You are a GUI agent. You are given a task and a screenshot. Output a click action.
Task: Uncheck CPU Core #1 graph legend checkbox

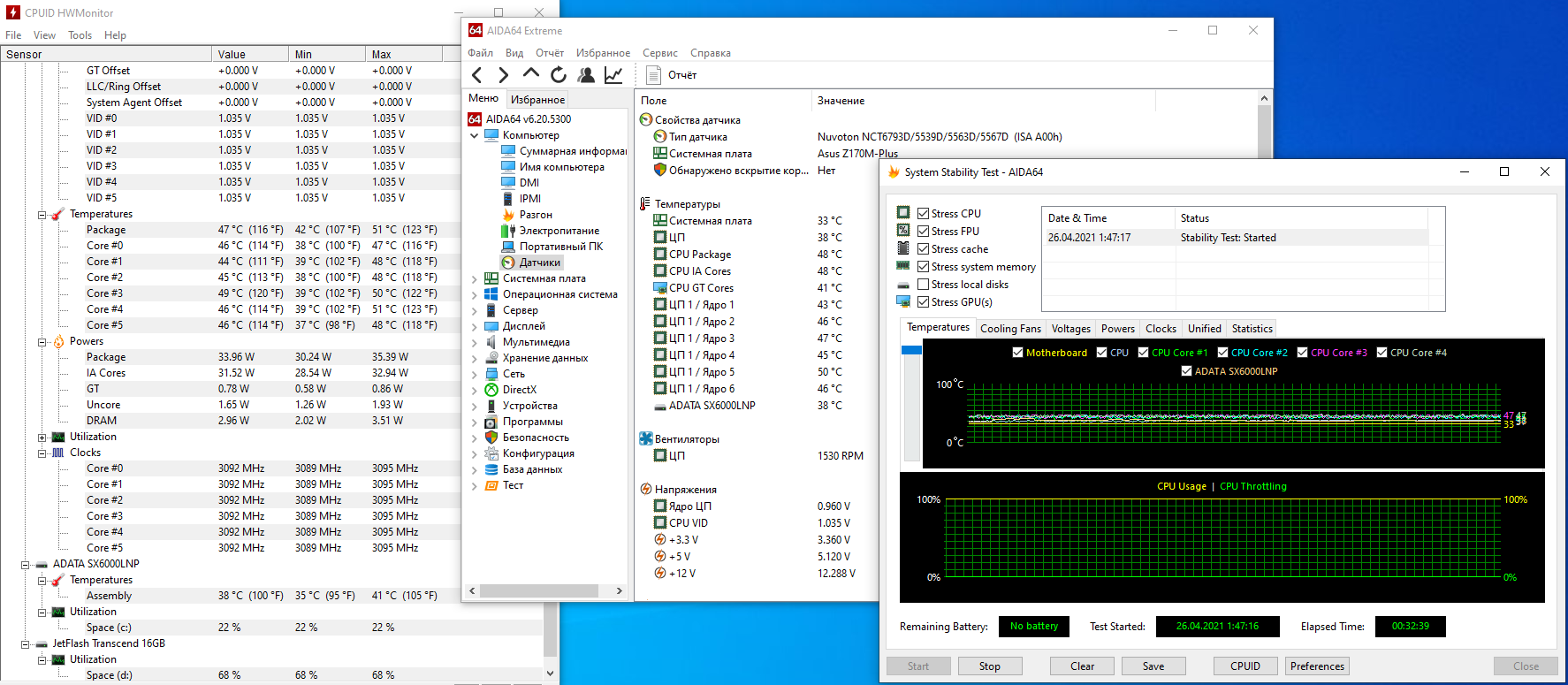(x=1143, y=352)
